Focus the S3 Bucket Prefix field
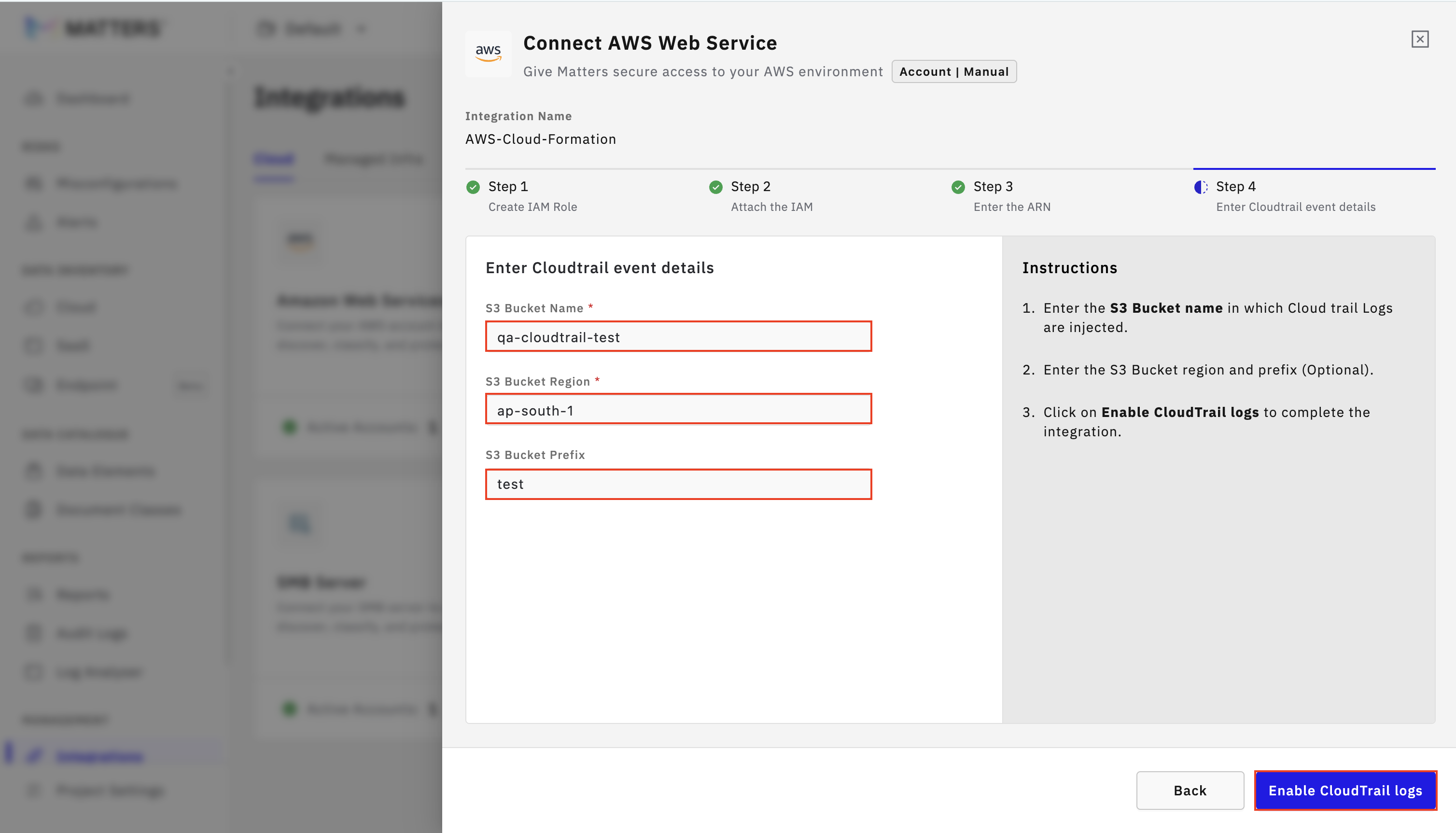The height and width of the screenshot is (833, 1456). (678, 484)
